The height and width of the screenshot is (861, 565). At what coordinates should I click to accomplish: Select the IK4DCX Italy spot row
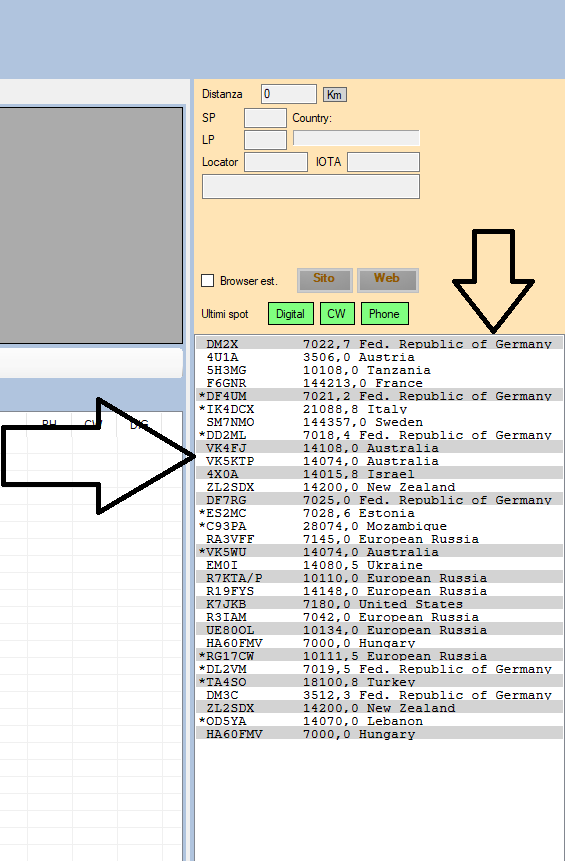pyautogui.click(x=379, y=409)
